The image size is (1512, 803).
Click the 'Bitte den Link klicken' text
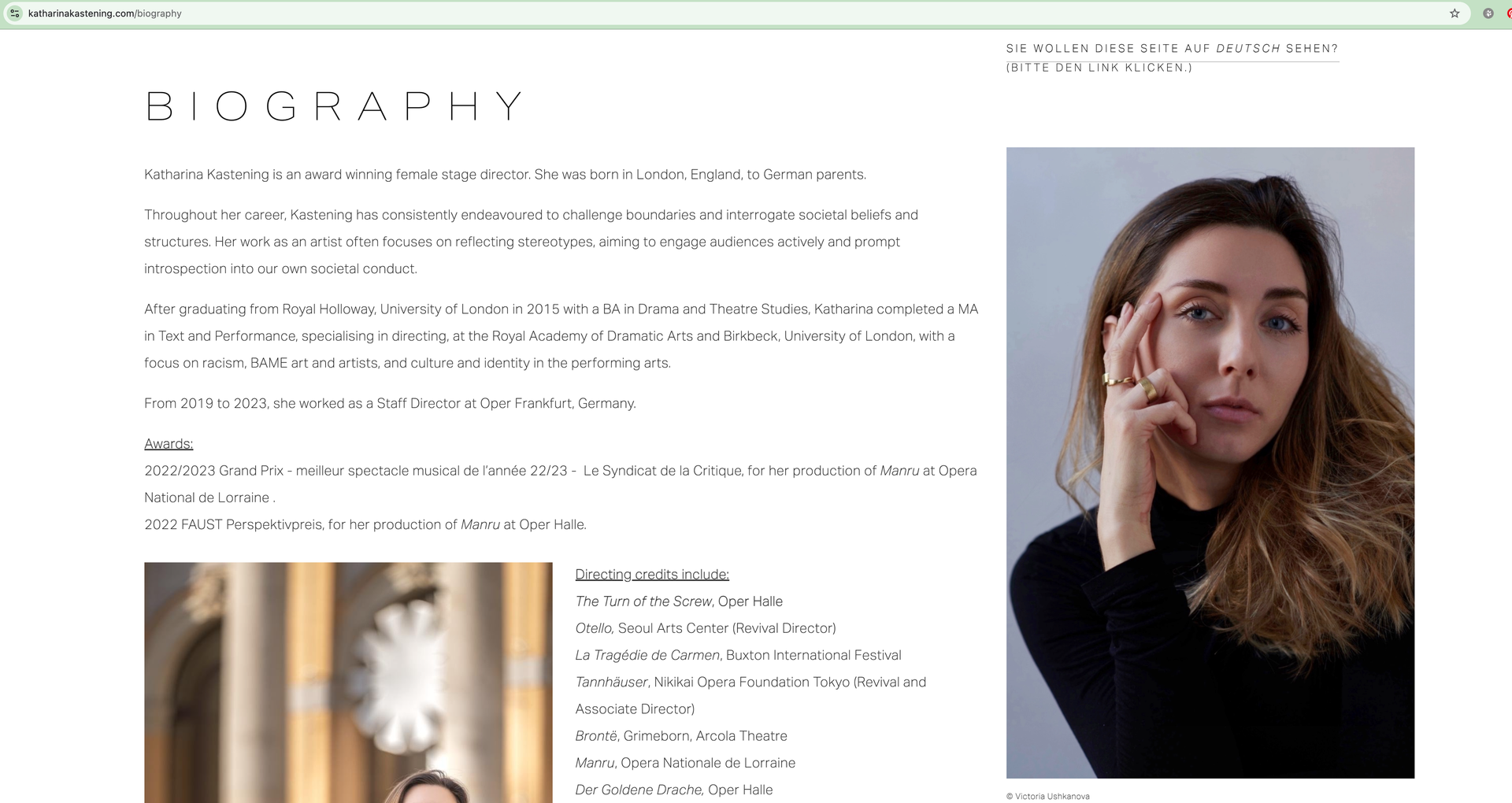click(x=1099, y=68)
